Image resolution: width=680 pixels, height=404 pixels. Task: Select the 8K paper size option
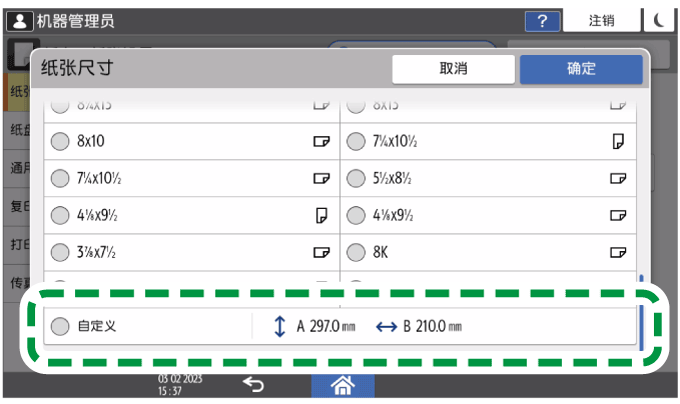point(356,252)
